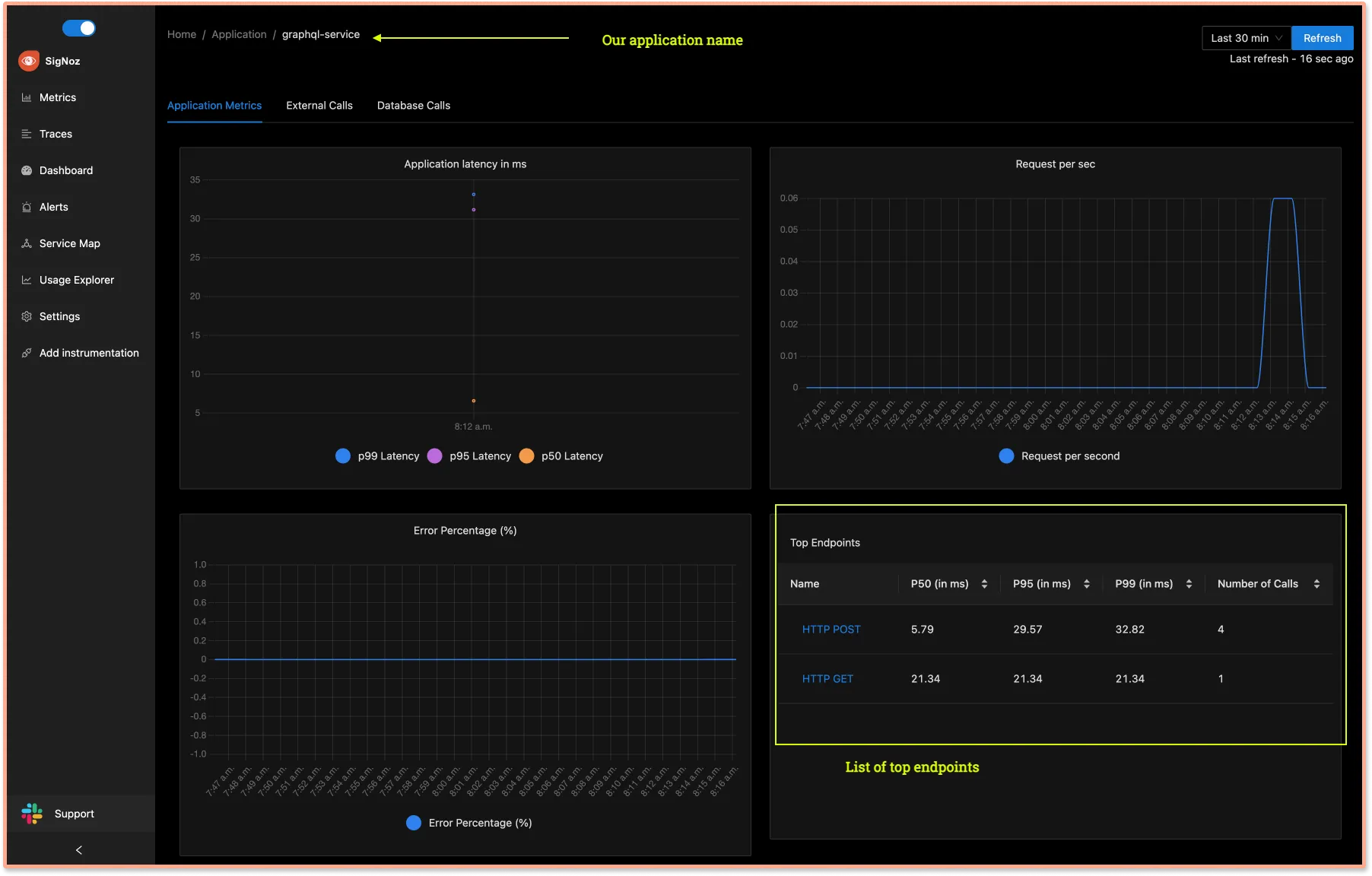
Task: Go to Application breadcrumb
Action: 239,34
